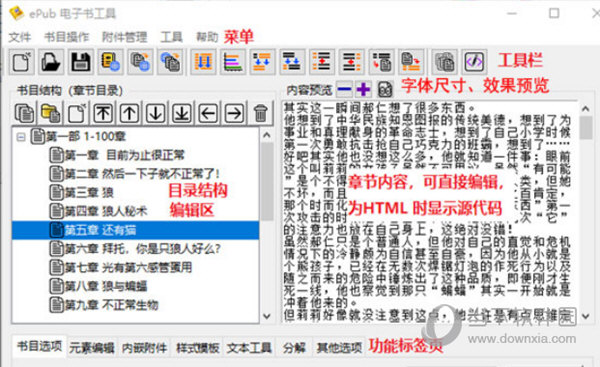This screenshot has height=367, width=600.
Task: Click the yellow database with documents icon
Action: (51, 113)
